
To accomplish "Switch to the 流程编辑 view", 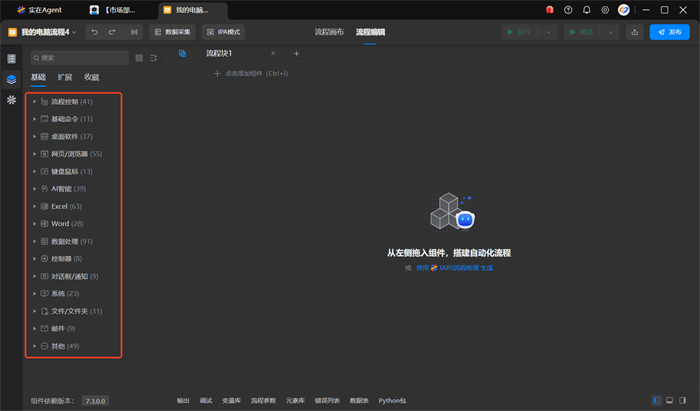I will [370, 32].
